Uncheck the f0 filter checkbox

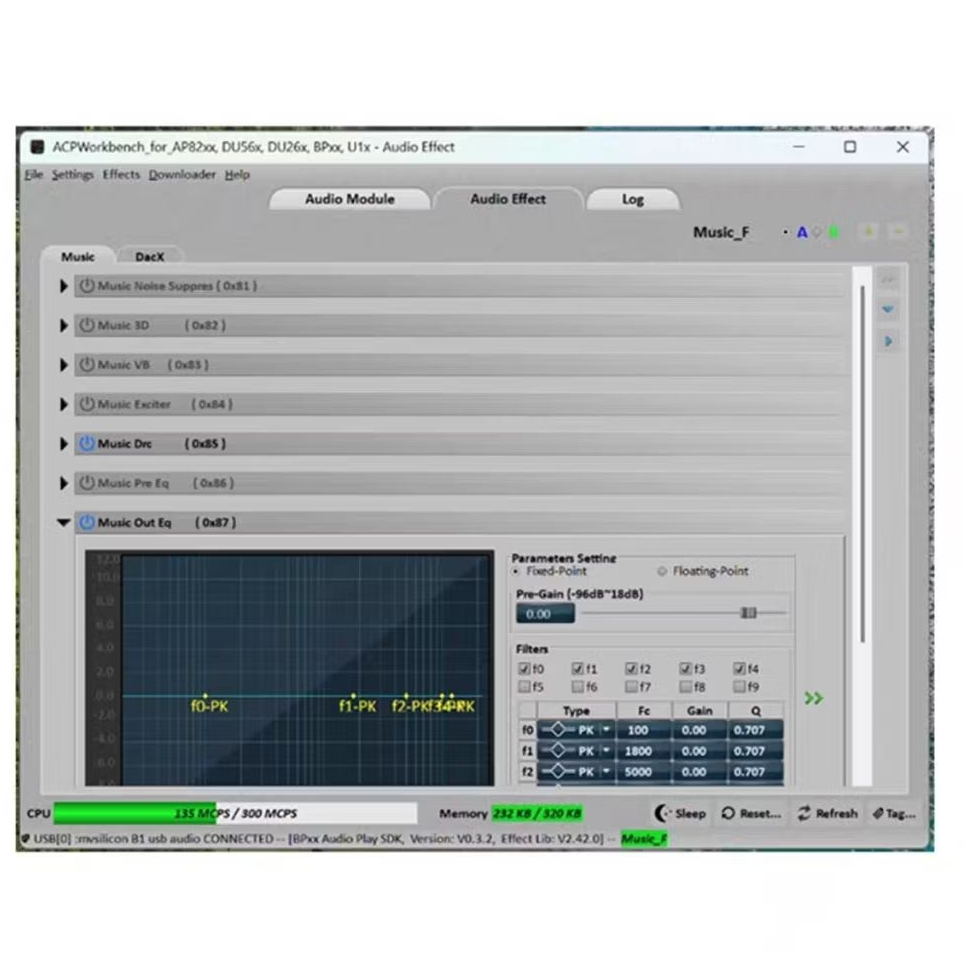click(524, 668)
